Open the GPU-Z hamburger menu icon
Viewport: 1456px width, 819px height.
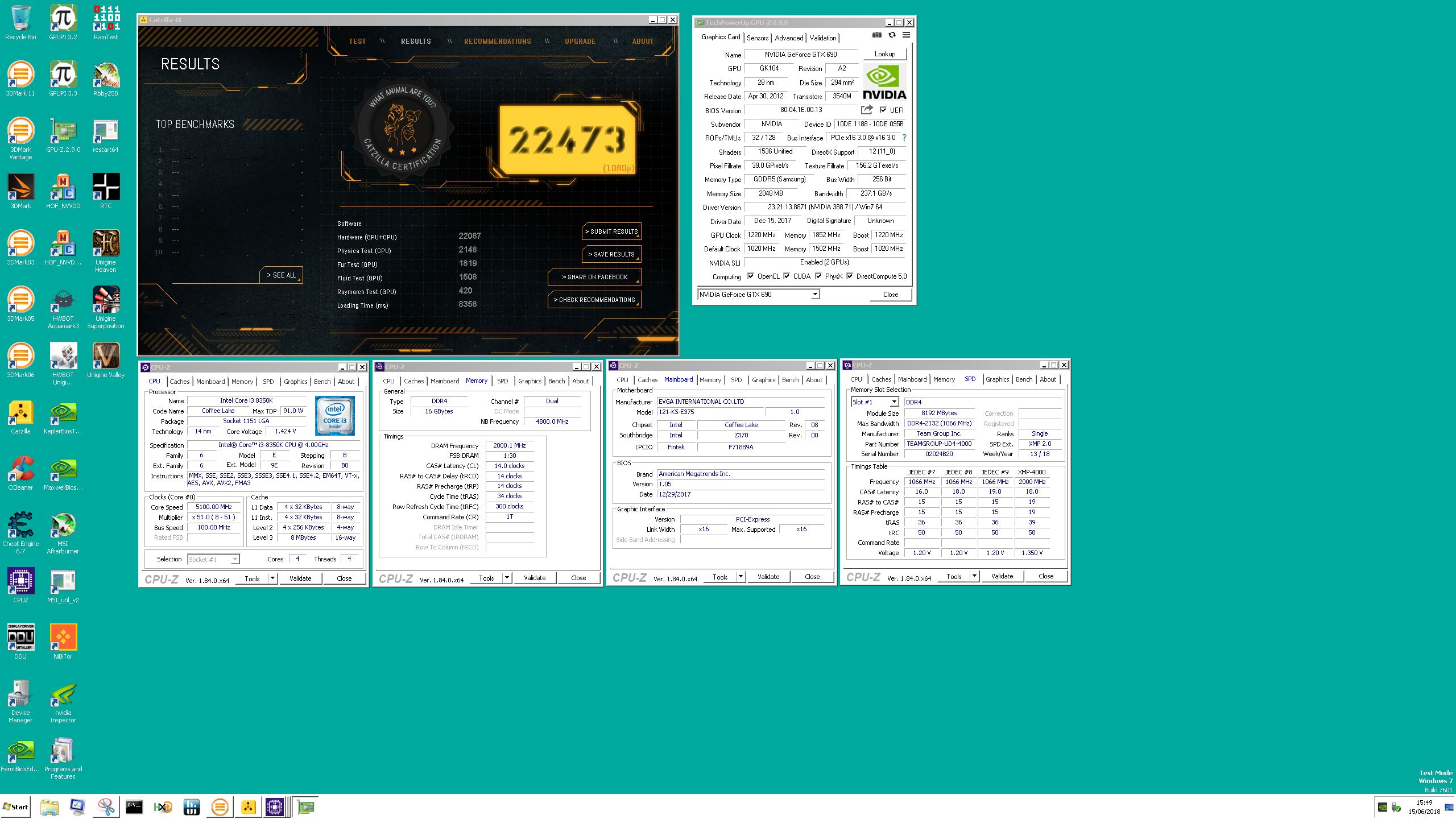[906, 35]
